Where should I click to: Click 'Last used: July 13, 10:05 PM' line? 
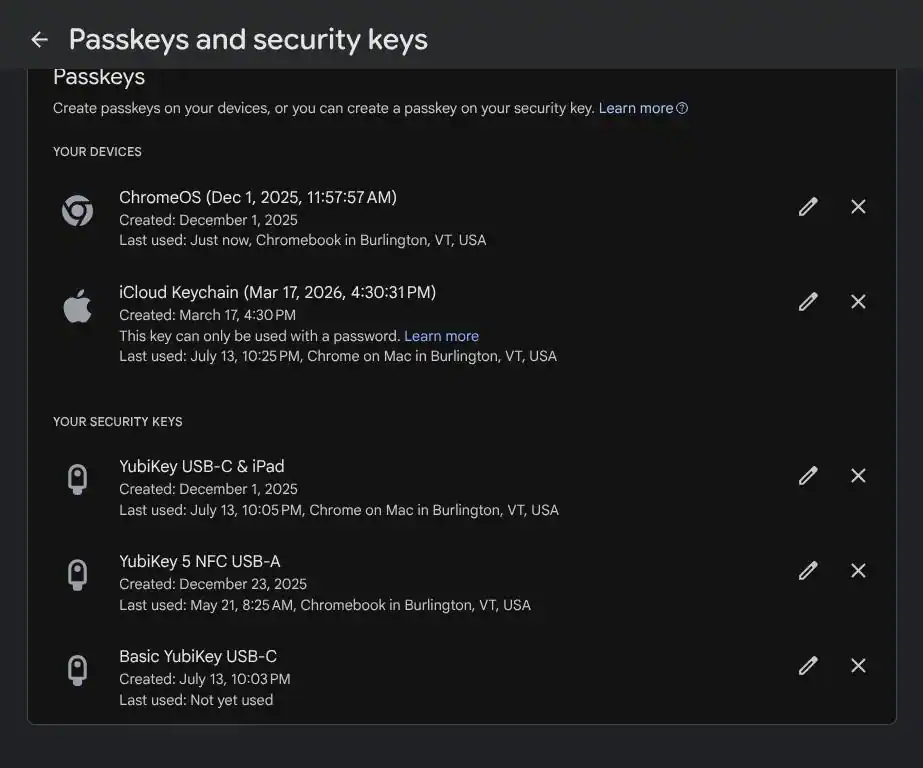[x=338, y=510]
